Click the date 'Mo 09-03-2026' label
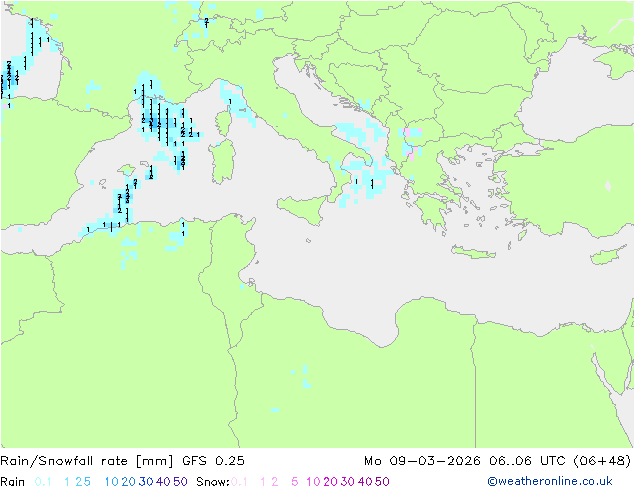This screenshot has width=634, height=490. pyautogui.click(x=422, y=461)
